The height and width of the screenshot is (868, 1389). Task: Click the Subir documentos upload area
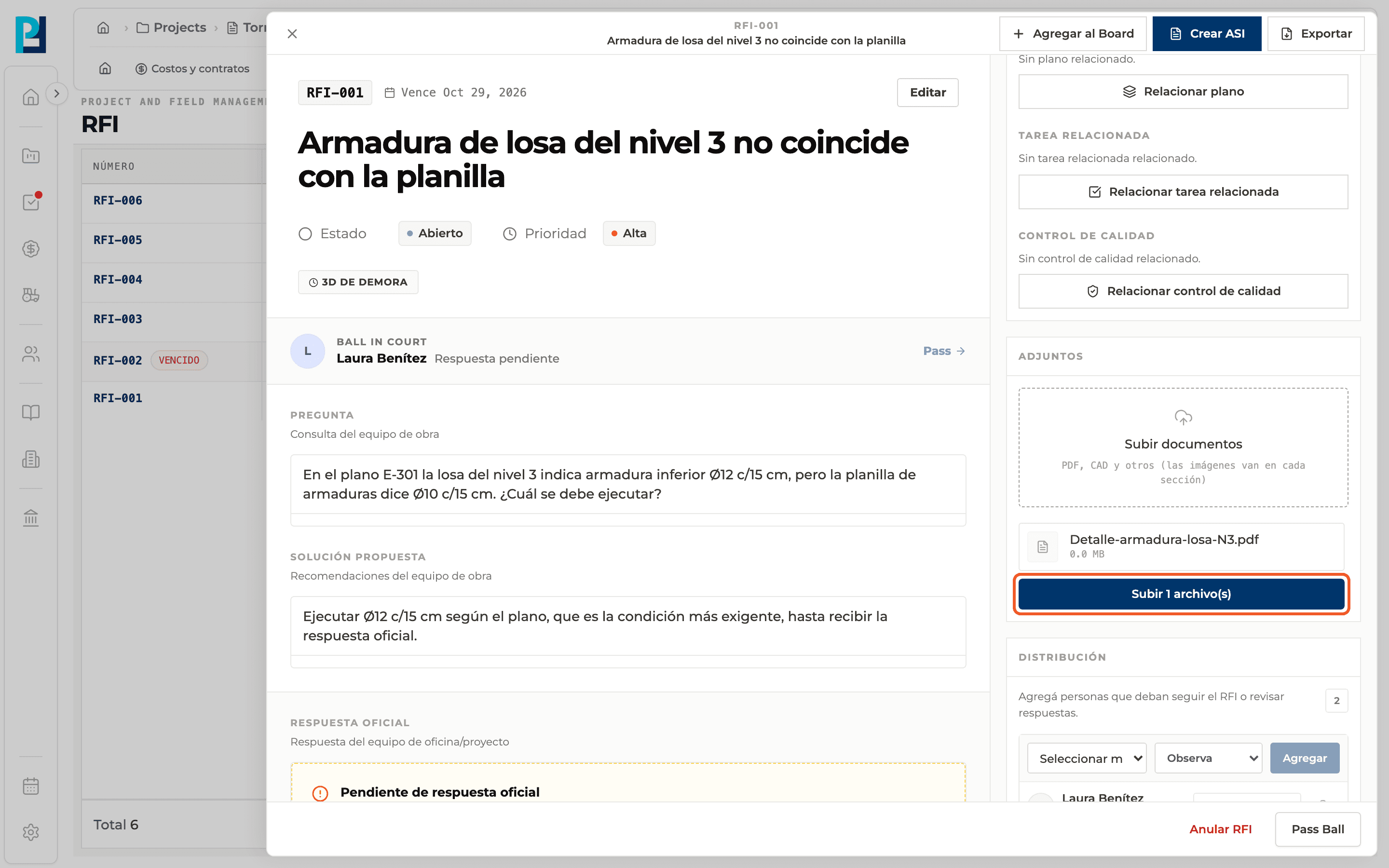[1183, 447]
